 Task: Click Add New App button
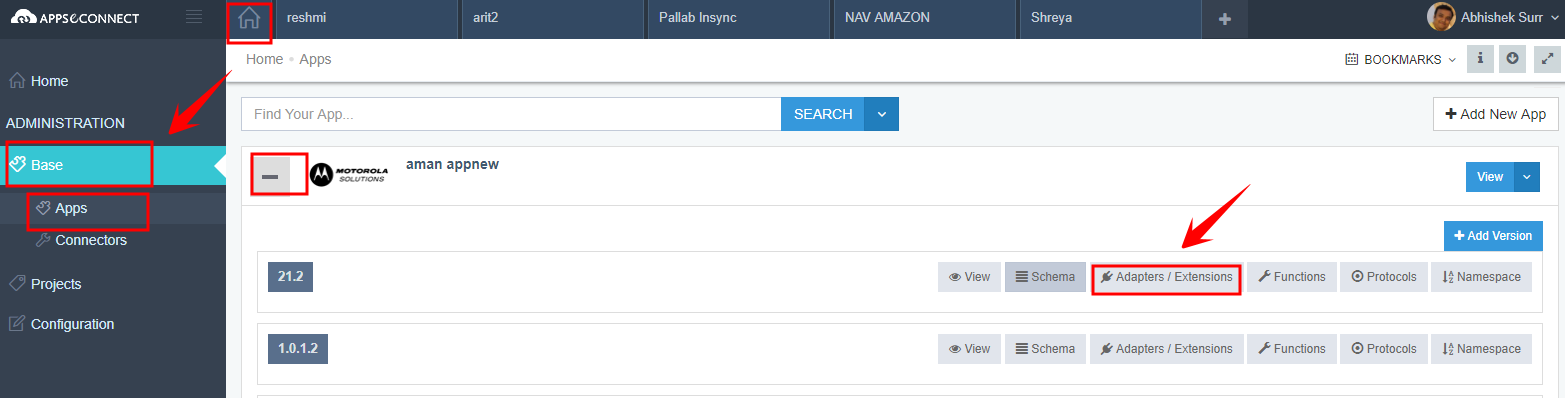1495,114
